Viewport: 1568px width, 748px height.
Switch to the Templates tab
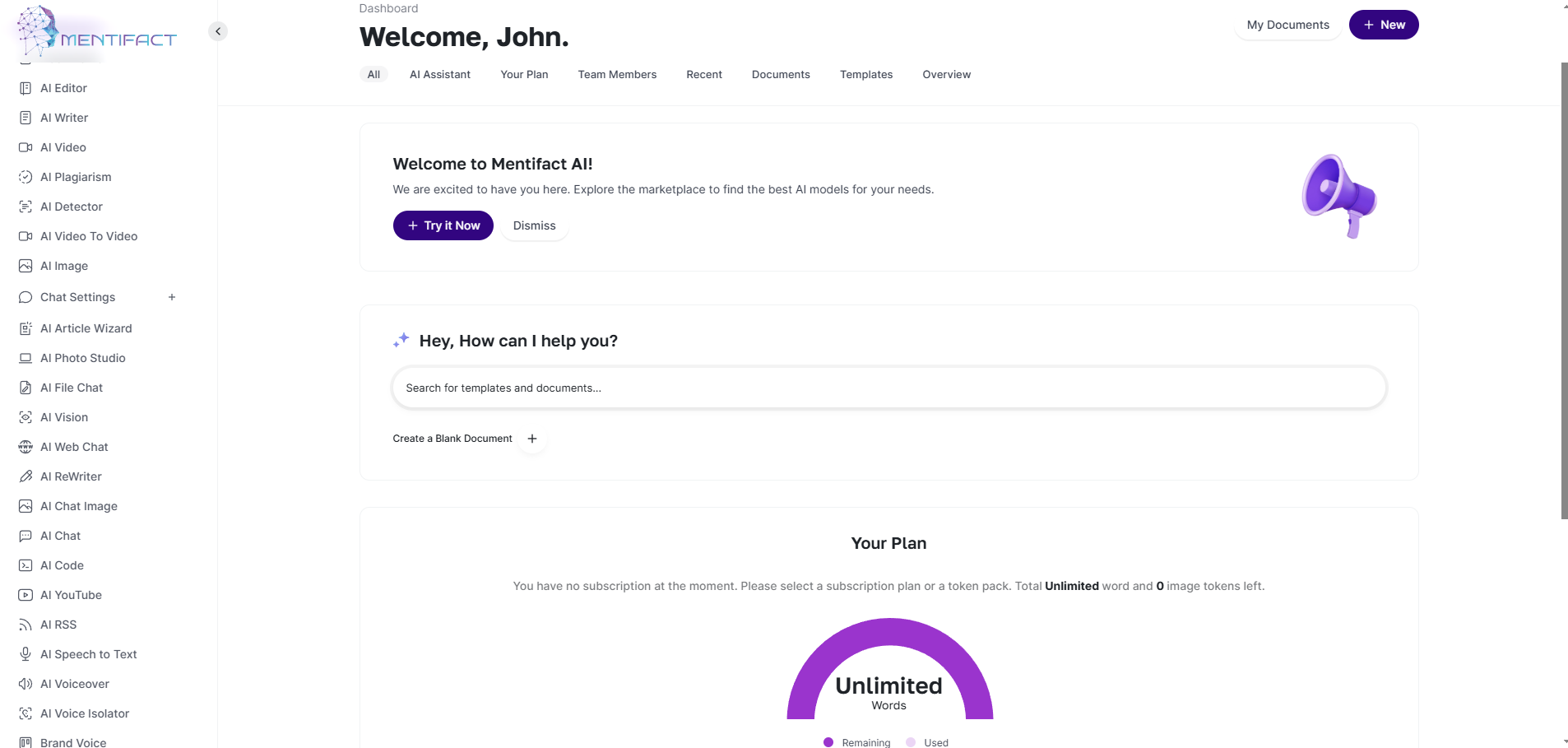point(865,74)
